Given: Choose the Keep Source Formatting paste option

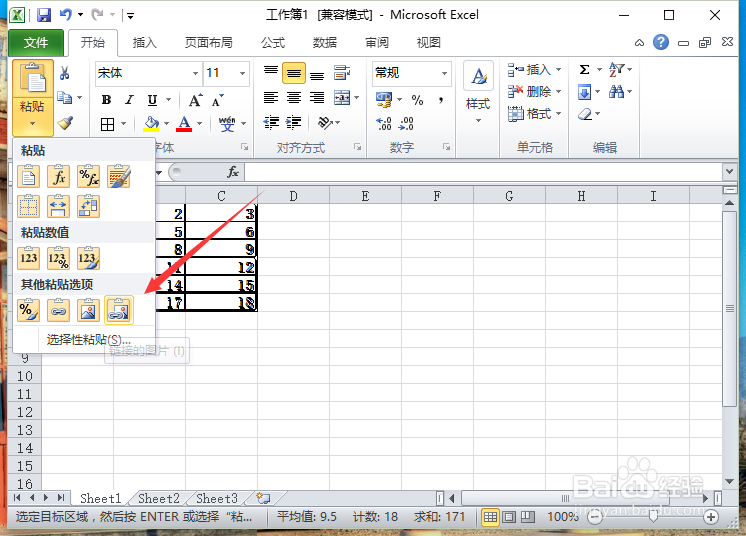Looking at the screenshot, I should pos(118,176).
